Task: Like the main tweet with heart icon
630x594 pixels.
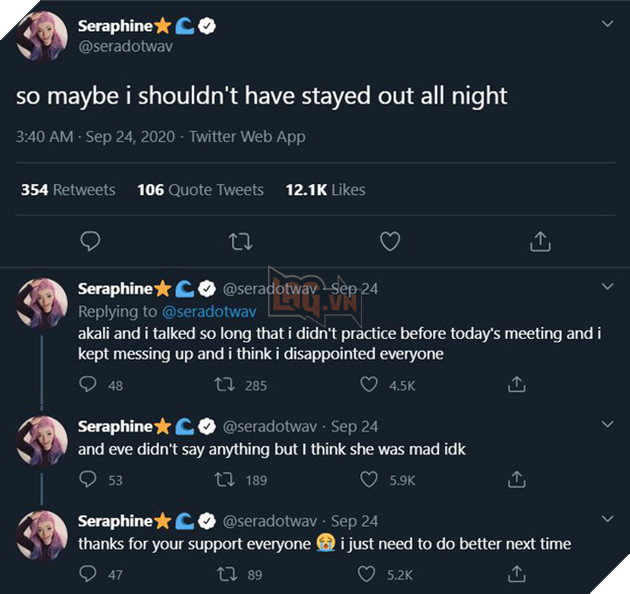Action: coord(390,241)
